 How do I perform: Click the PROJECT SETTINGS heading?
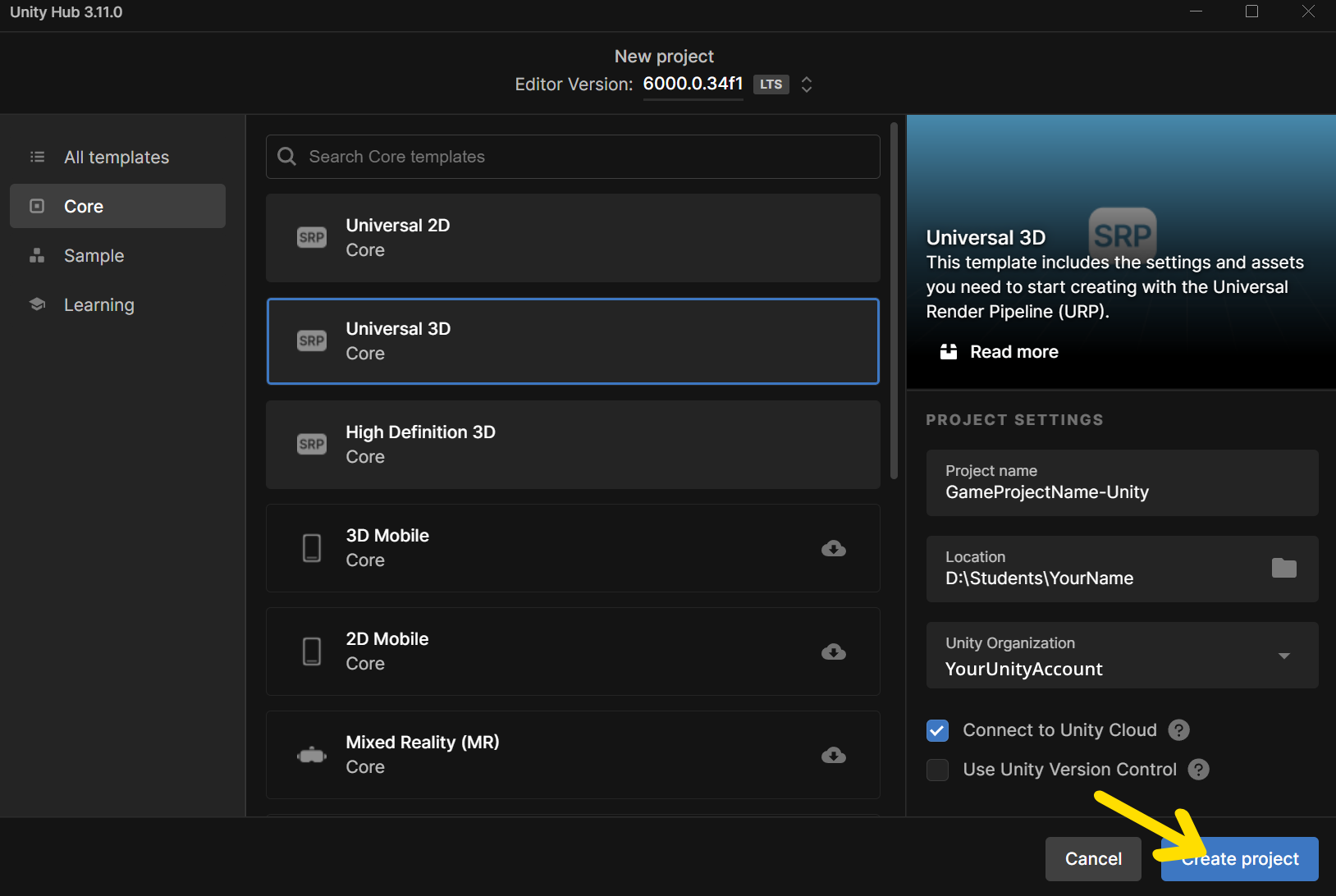tap(1014, 420)
